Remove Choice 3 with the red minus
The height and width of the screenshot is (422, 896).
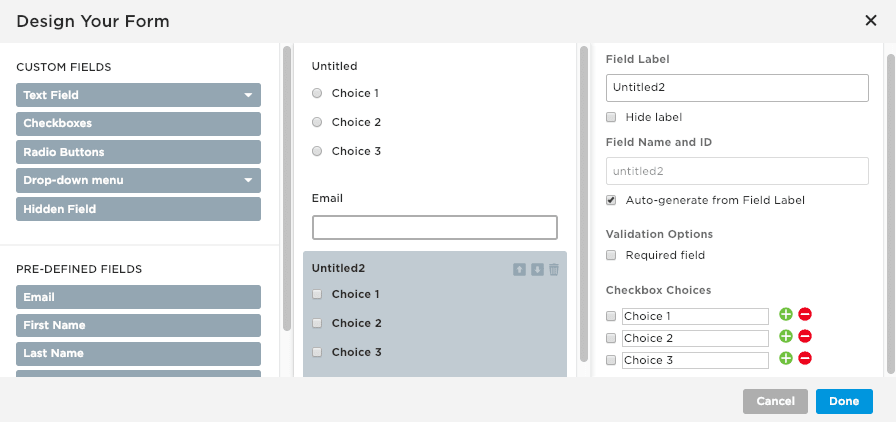pyautogui.click(x=805, y=359)
